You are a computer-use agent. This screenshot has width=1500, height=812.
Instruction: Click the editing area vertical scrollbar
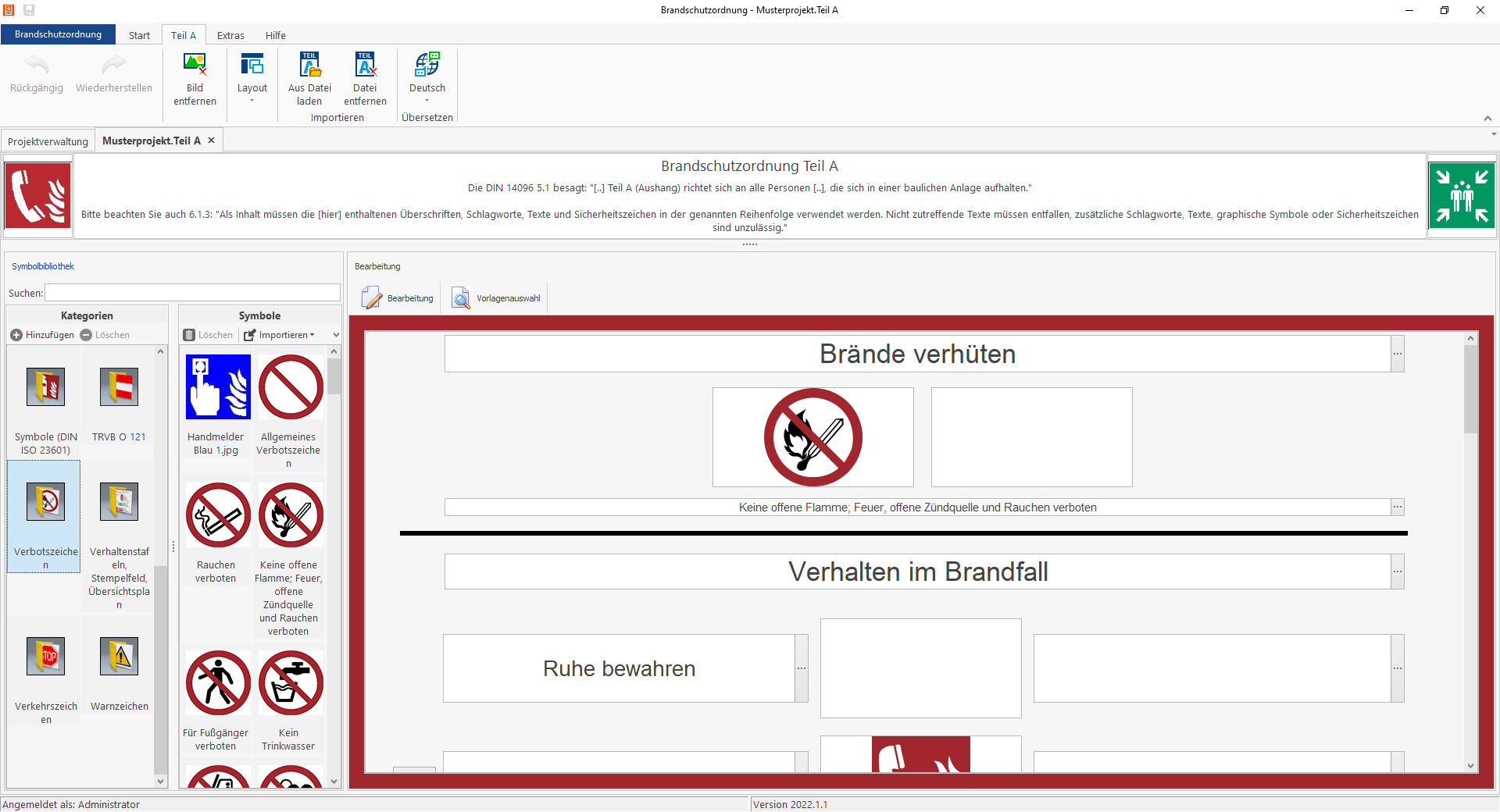1470,552
